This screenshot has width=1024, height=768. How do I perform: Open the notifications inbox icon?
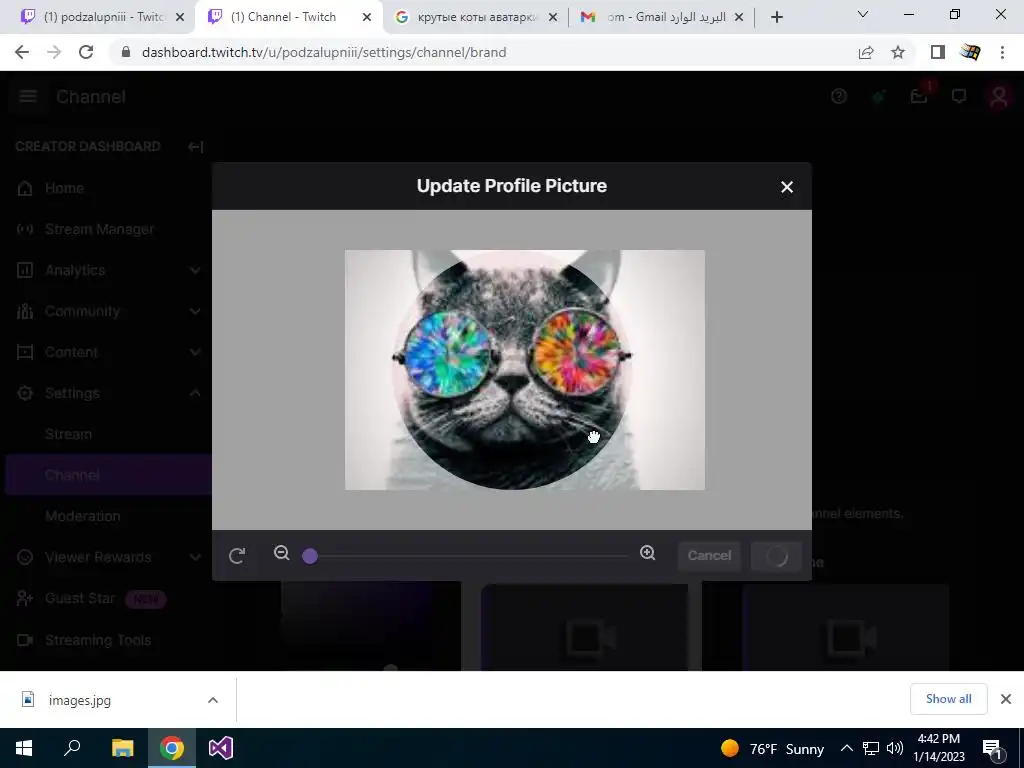[x=920, y=97]
